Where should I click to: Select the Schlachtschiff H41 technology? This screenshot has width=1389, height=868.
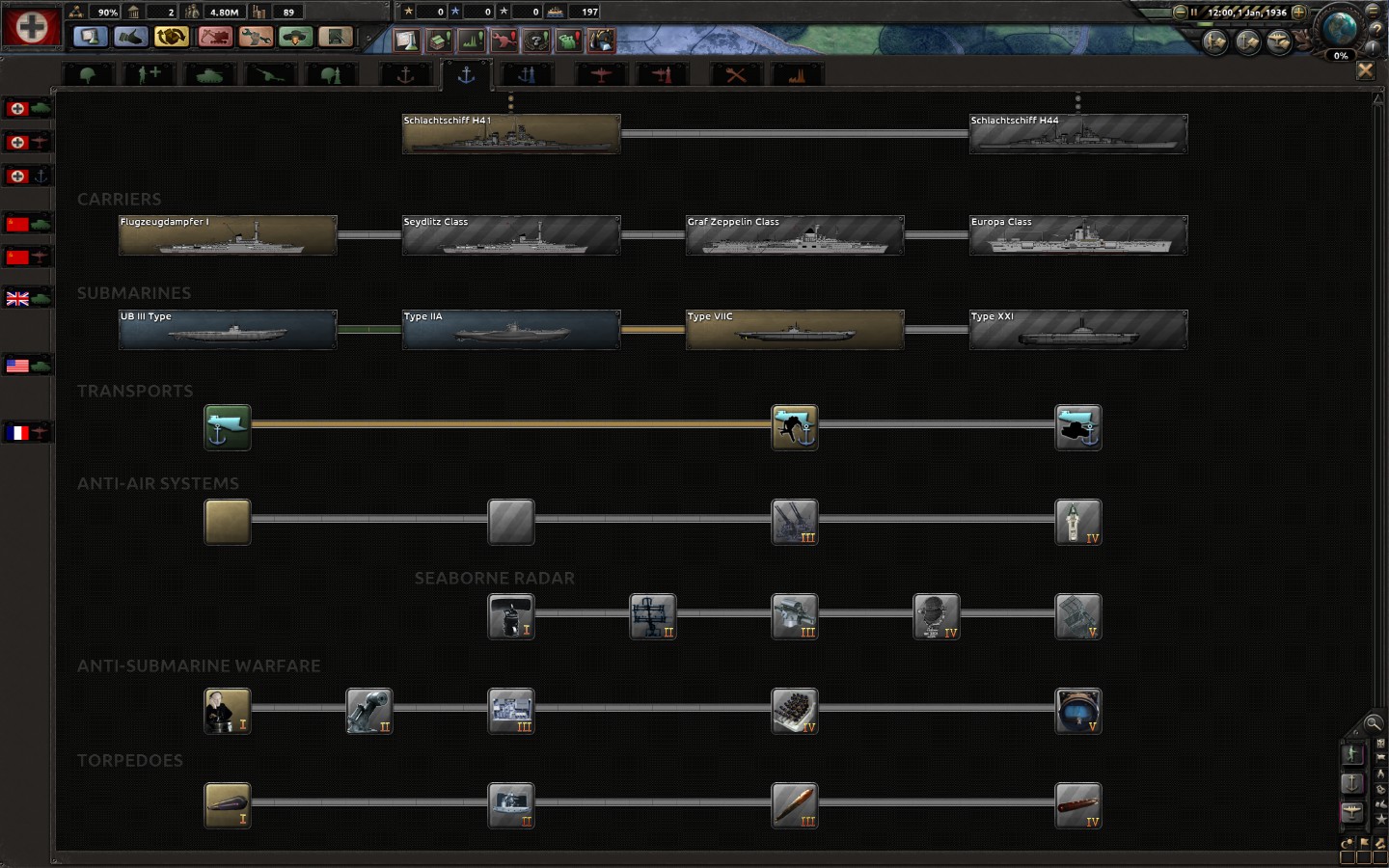[511, 134]
